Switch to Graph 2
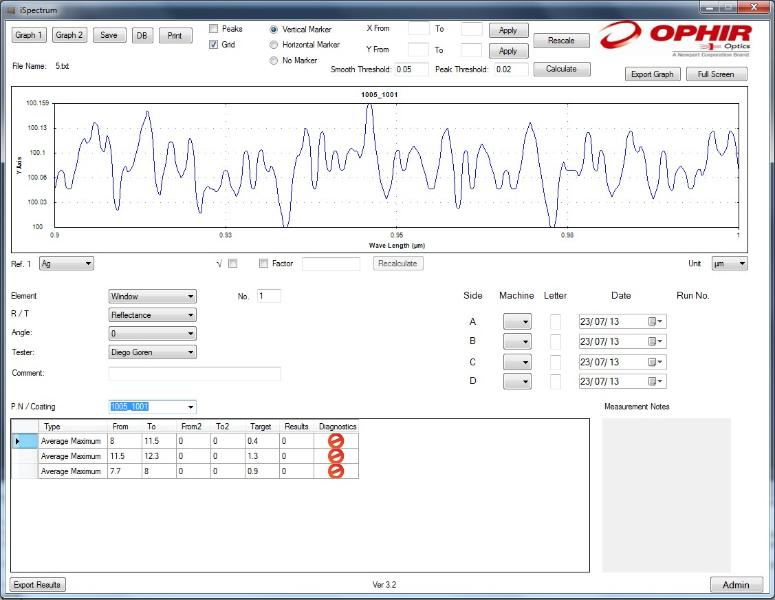775x600 pixels. click(69, 35)
